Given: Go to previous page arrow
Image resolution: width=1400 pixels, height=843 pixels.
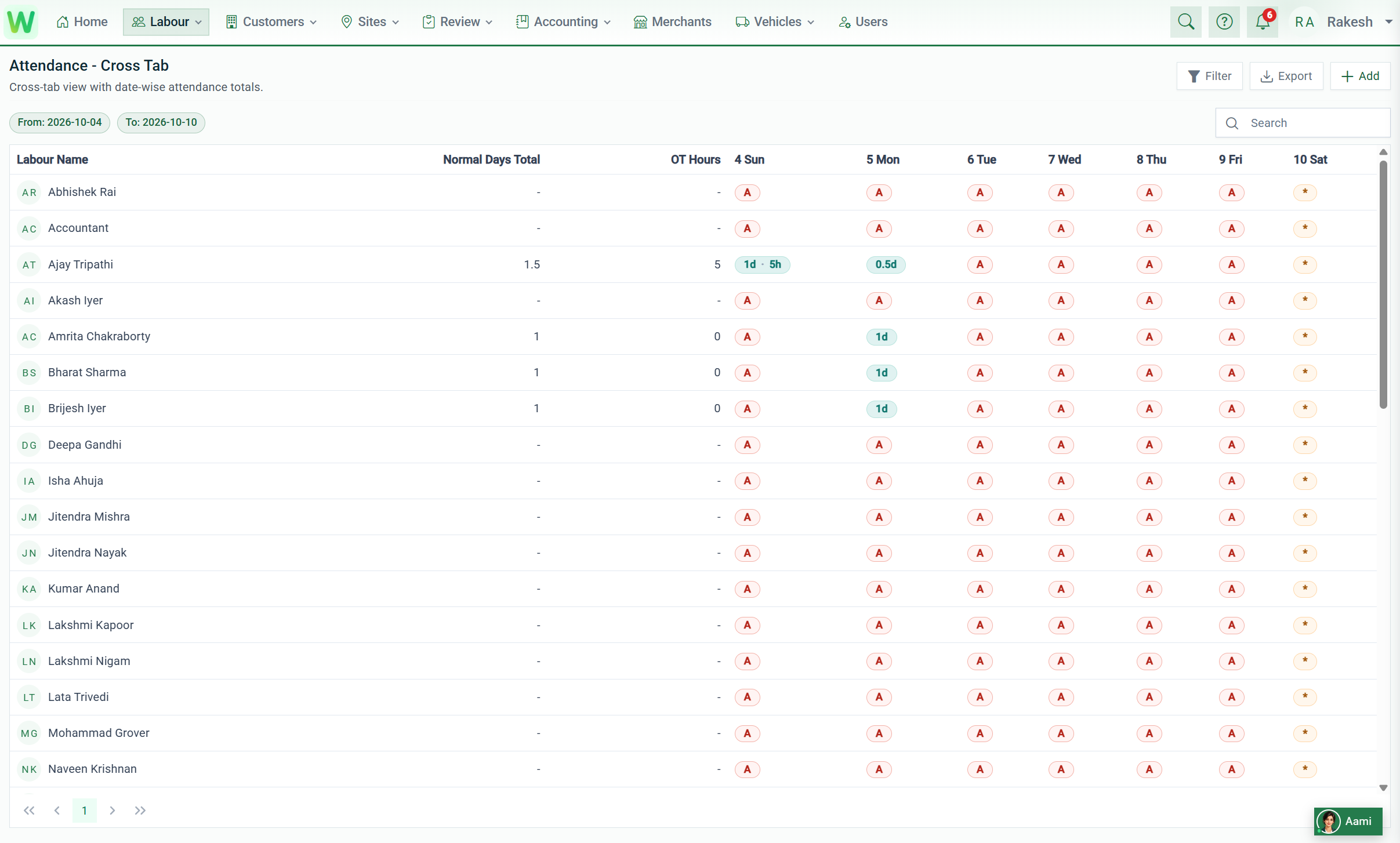Looking at the screenshot, I should [57, 811].
